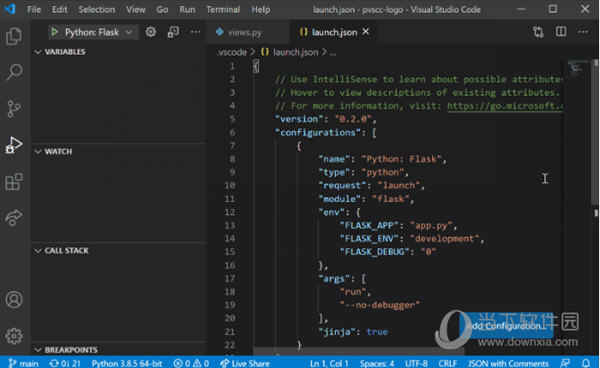The height and width of the screenshot is (368, 600).
Task: Open editor more actions ellipsis
Action: tap(583, 32)
